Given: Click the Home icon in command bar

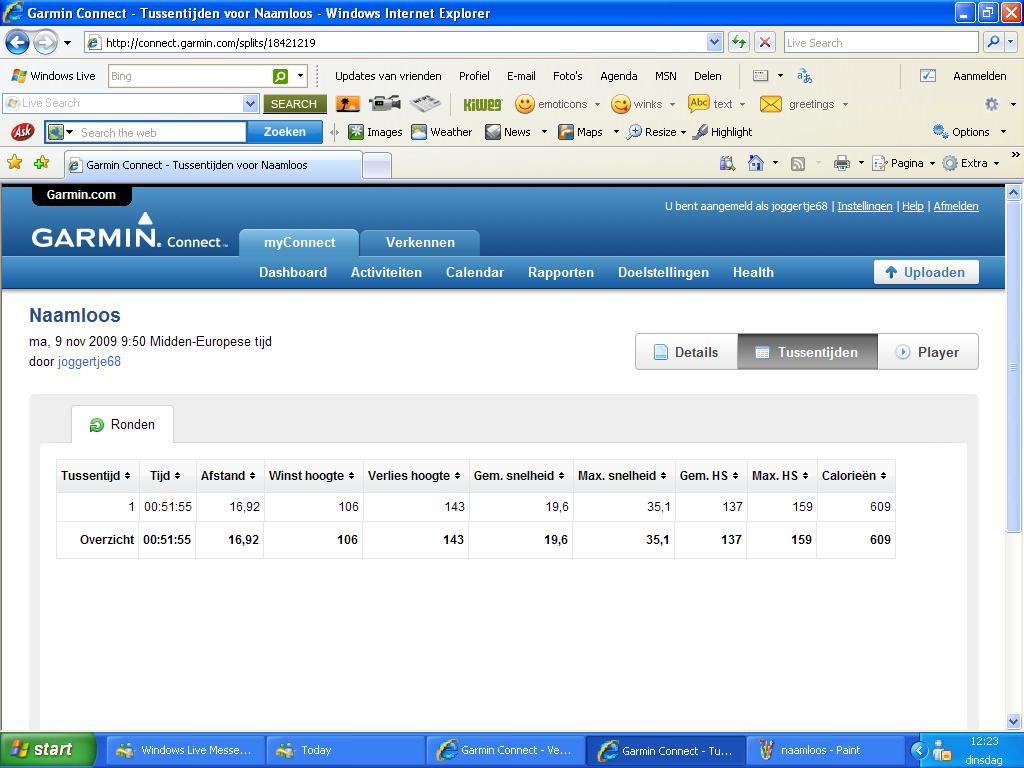Looking at the screenshot, I should click(x=756, y=163).
